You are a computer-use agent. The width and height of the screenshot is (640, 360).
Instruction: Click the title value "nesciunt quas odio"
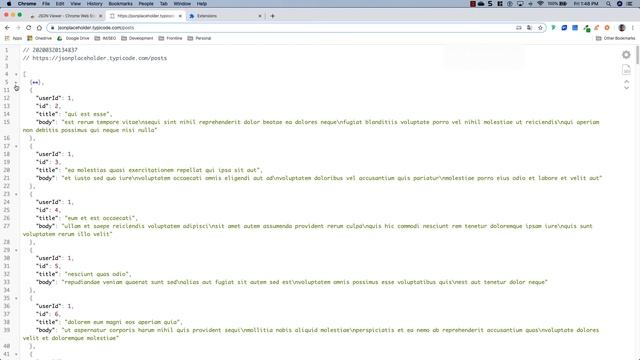click(97, 274)
